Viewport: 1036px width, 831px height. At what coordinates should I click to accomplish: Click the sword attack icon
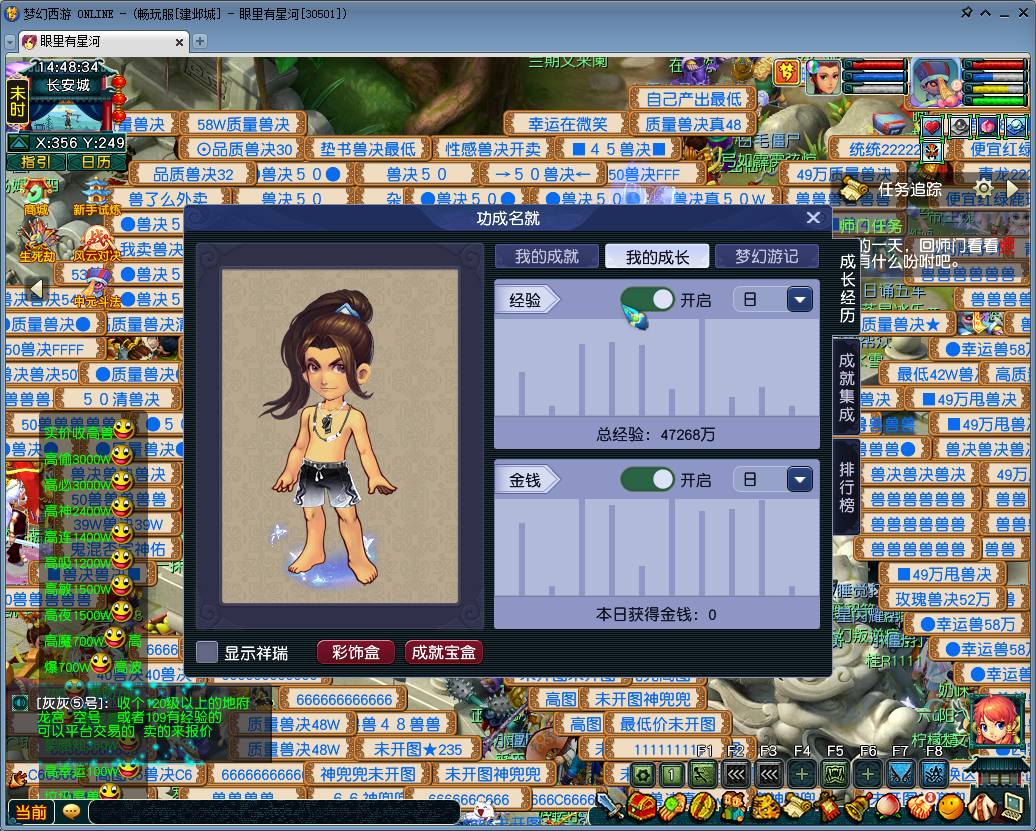[x=610, y=806]
